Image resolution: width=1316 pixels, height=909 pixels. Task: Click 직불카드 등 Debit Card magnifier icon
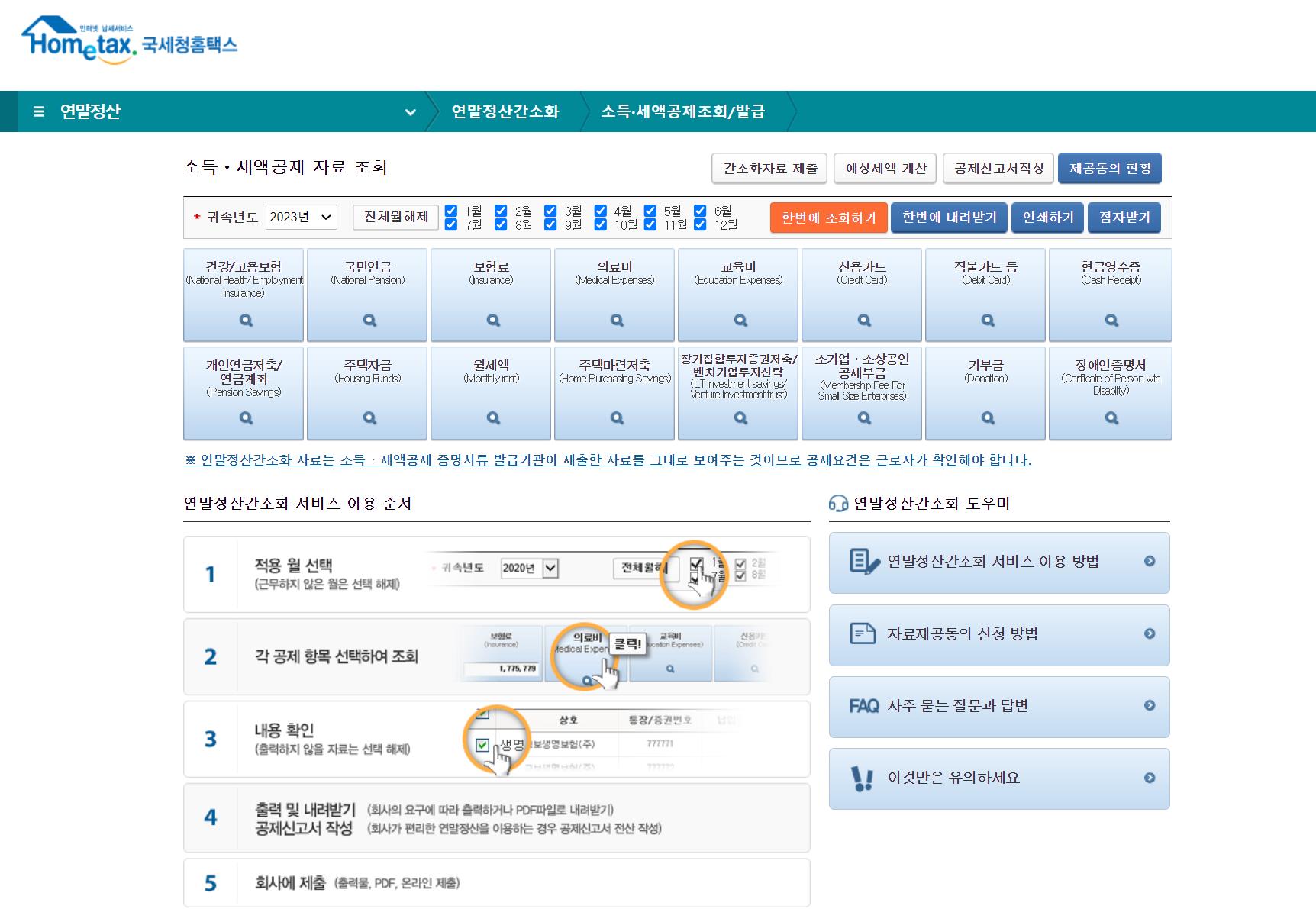click(988, 321)
